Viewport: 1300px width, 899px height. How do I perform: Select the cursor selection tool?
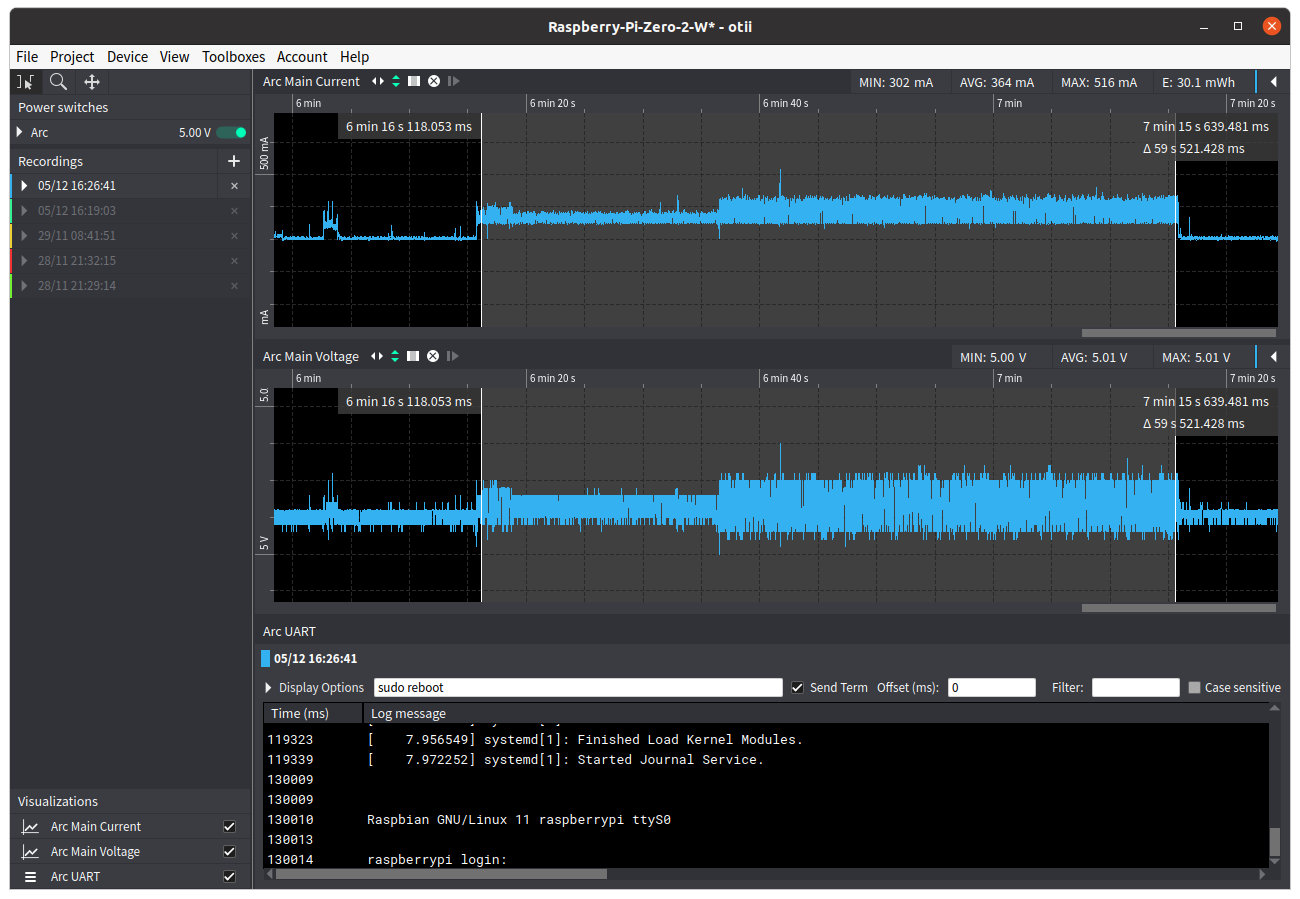point(26,82)
